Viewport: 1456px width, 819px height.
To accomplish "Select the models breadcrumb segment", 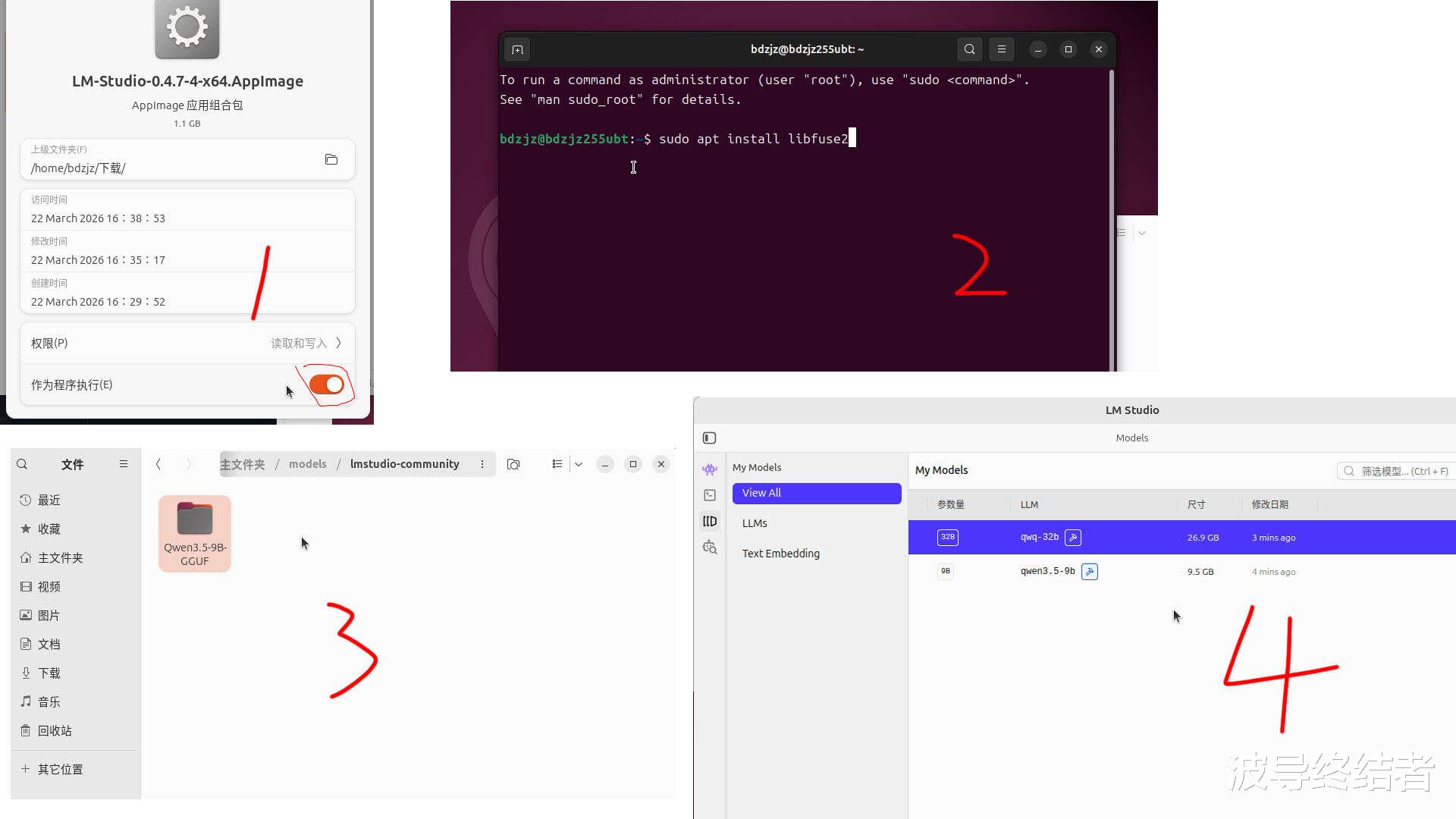I will coord(307,464).
